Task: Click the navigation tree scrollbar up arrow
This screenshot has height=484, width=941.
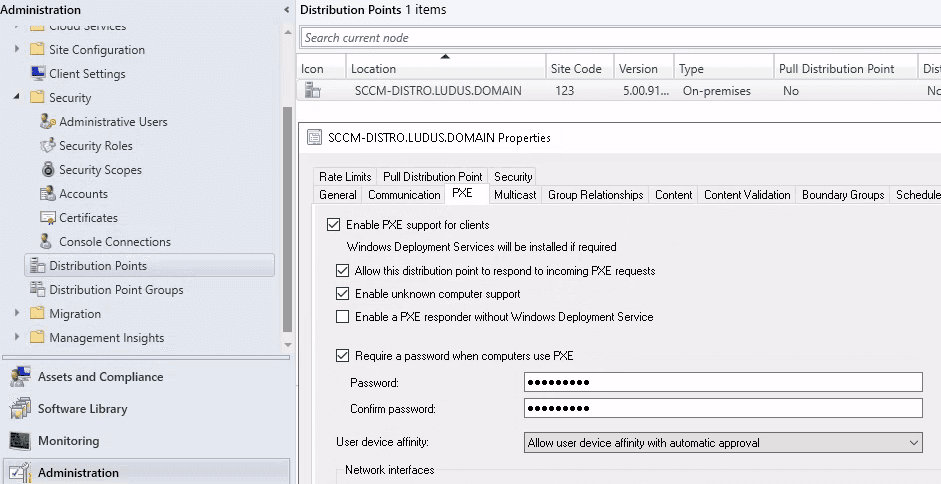Action: click(287, 32)
